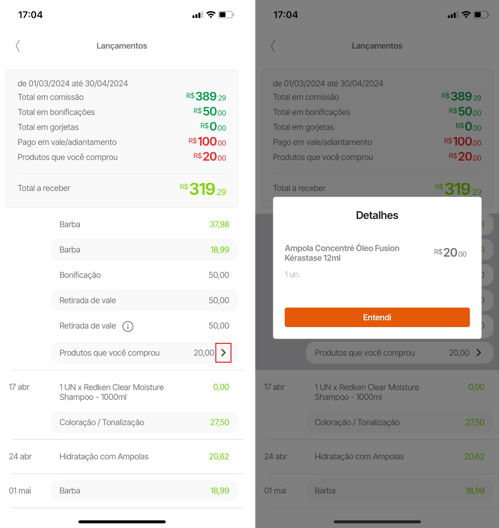This screenshot has height=528, width=500.
Task: Tap the Ampola Concentré Óleo Fusion item text
Action: pos(342,253)
